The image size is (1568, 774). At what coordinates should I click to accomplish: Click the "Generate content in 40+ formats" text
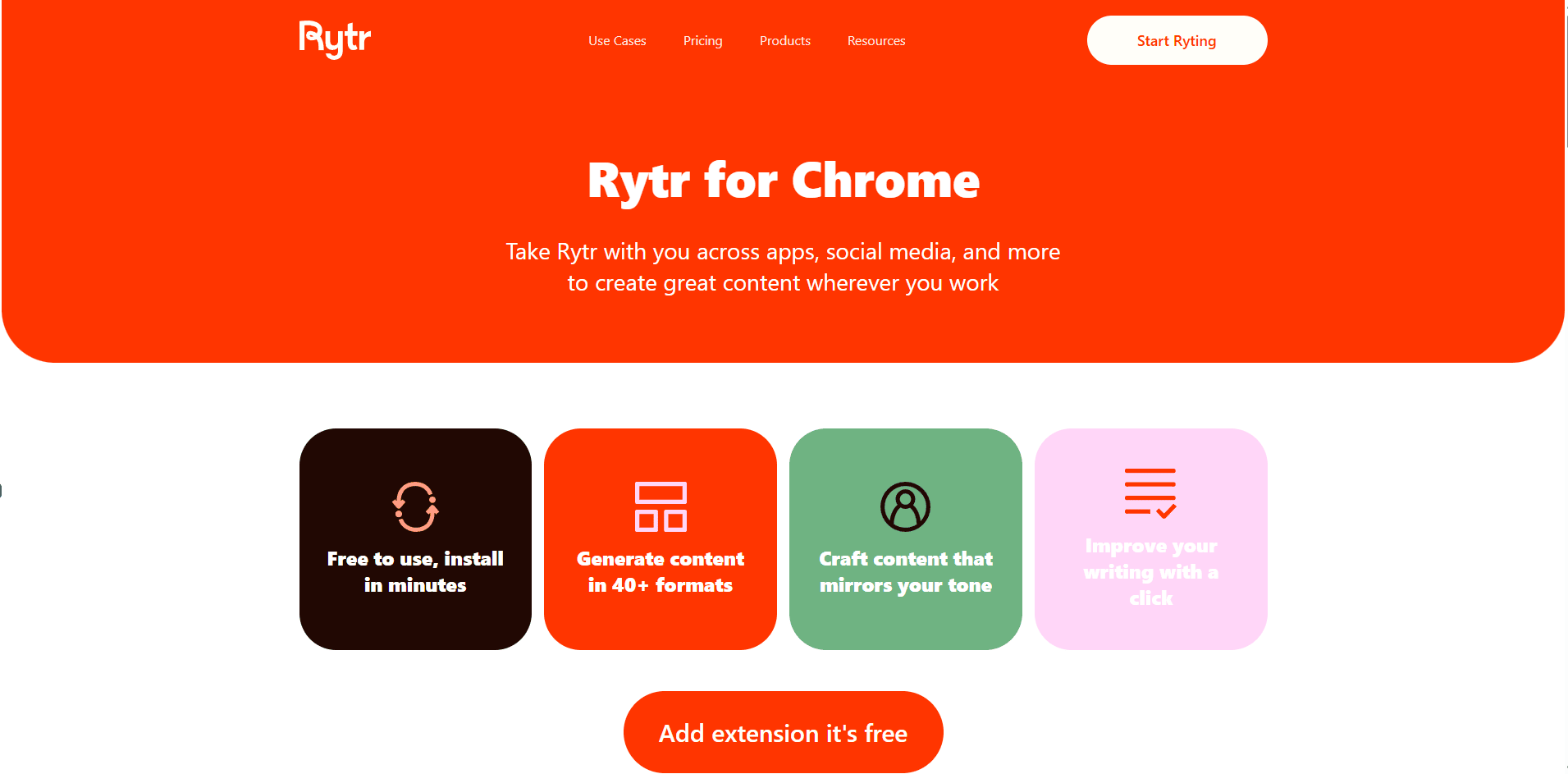click(x=661, y=572)
